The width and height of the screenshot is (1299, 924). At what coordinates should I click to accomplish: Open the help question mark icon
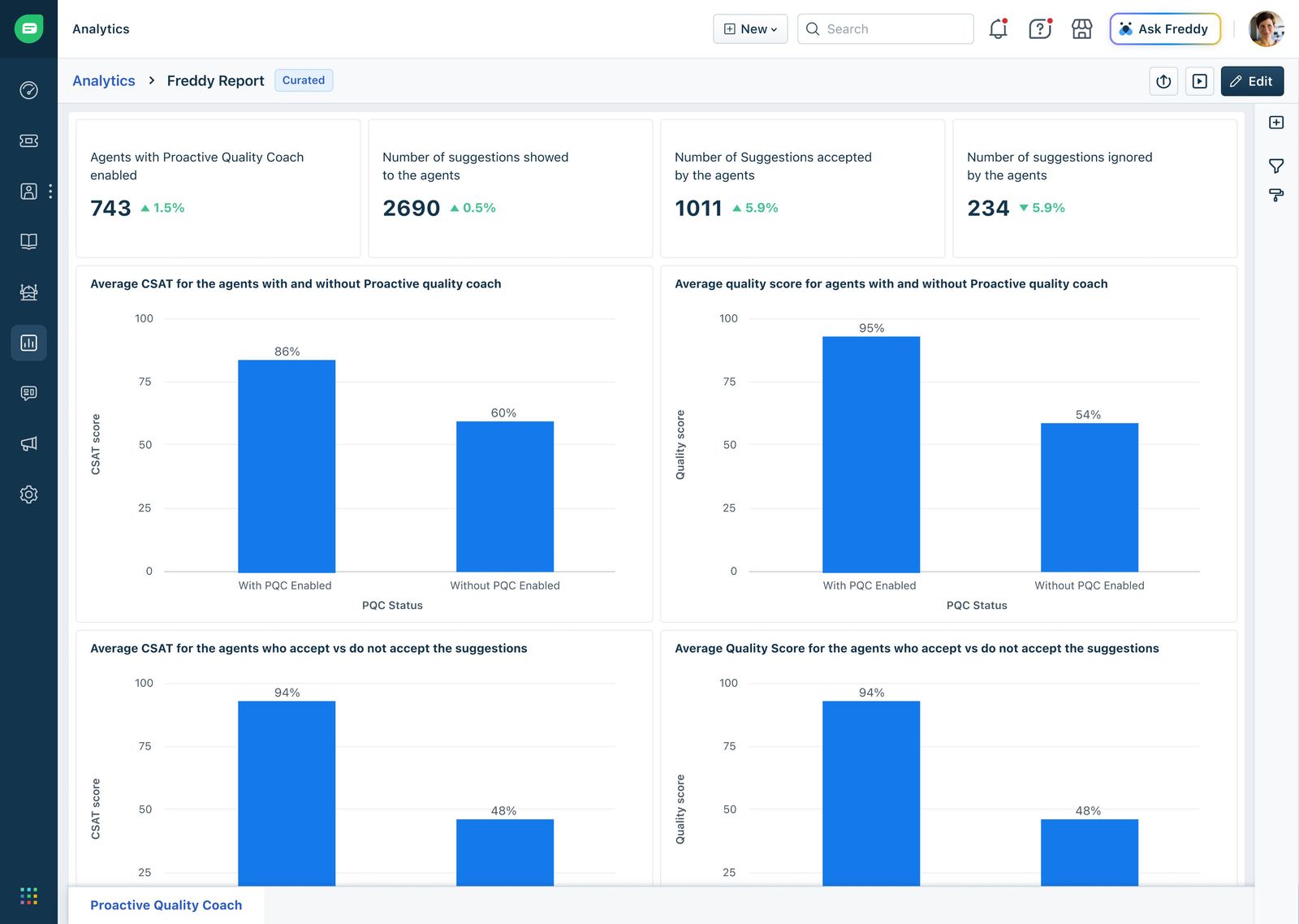pyautogui.click(x=1040, y=29)
